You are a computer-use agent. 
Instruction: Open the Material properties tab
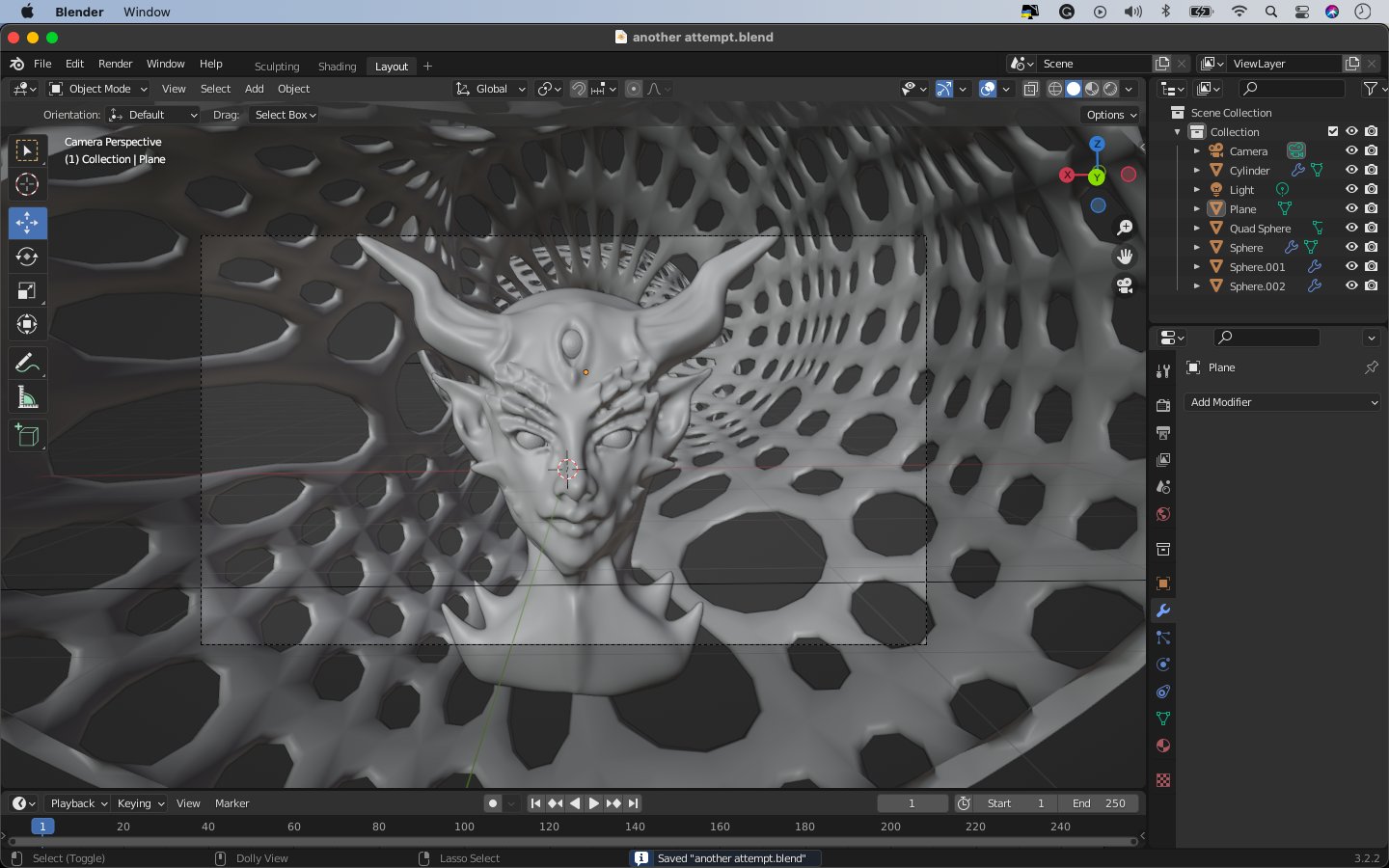[x=1163, y=746]
